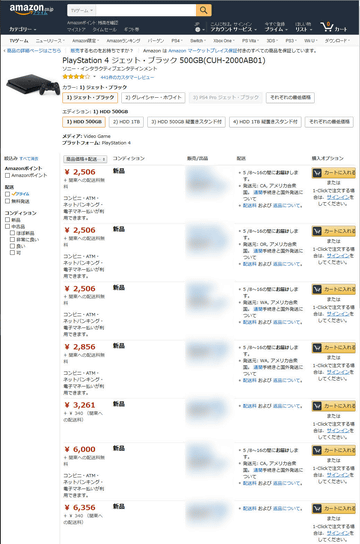Add the ¥3,261 offer to cart
The image size is (360, 544).
(334, 406)
